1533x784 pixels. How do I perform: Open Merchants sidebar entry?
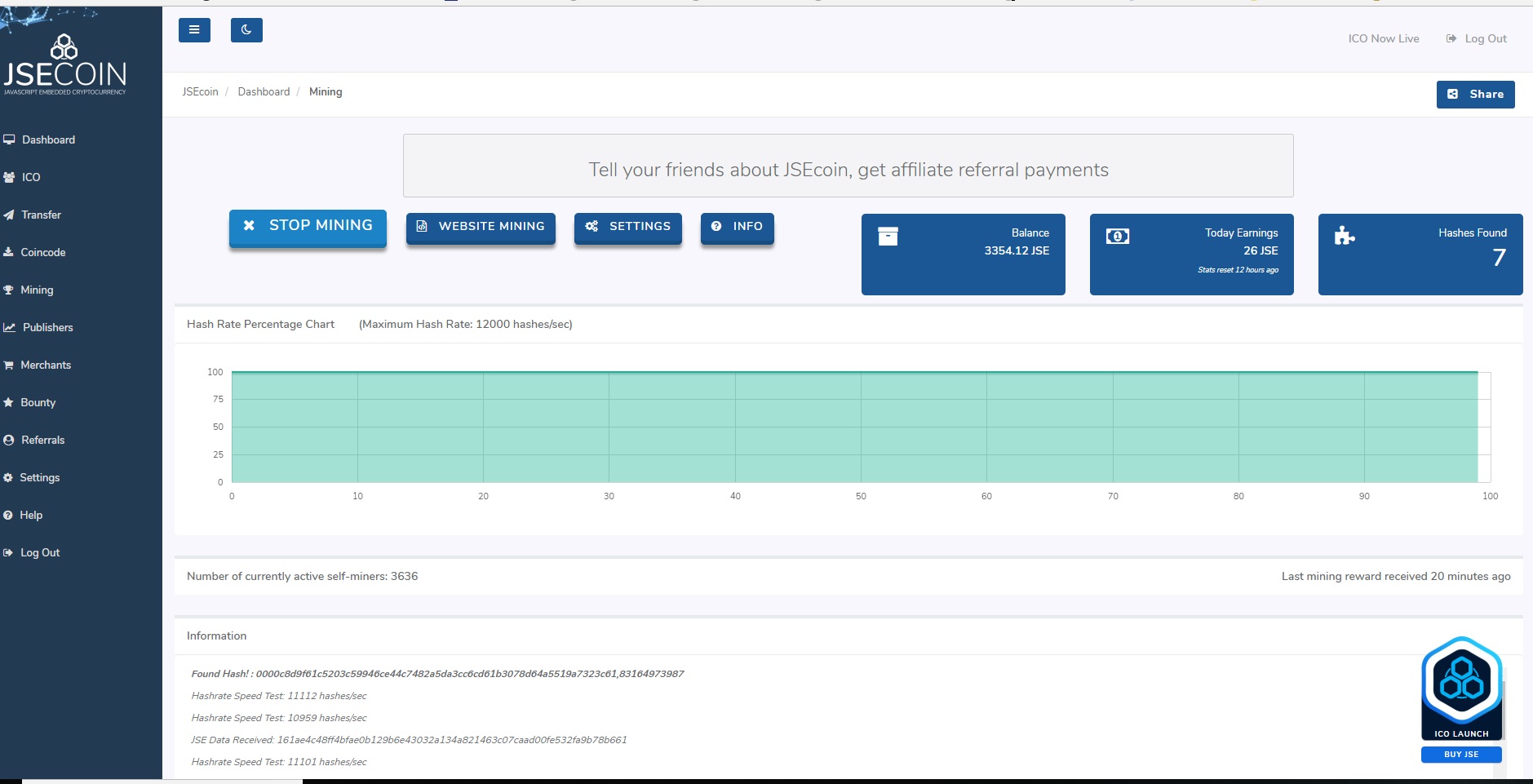pyautogui.click(x=46, y=365)
